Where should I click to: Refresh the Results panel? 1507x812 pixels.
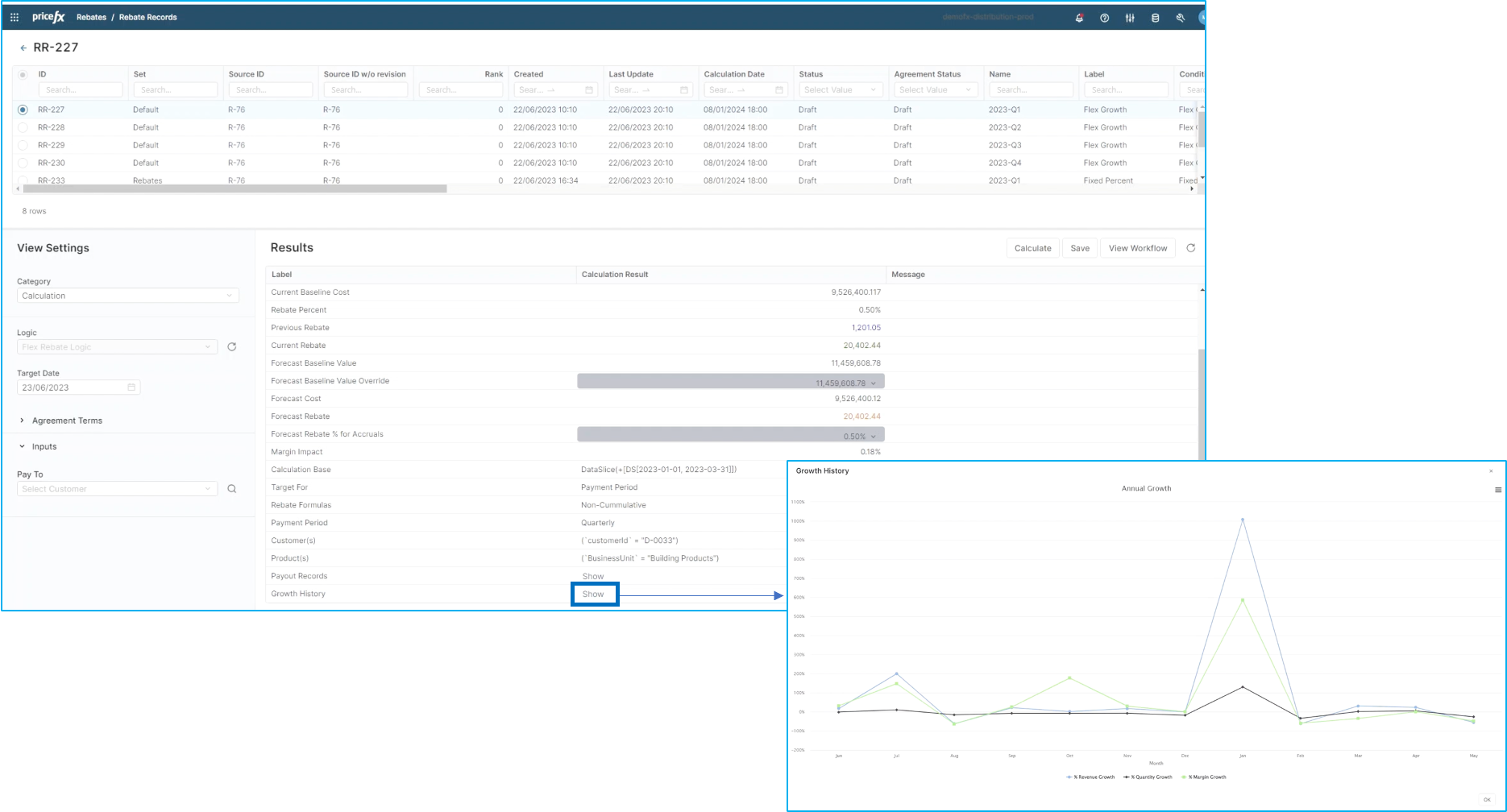tap(1190, 248)
